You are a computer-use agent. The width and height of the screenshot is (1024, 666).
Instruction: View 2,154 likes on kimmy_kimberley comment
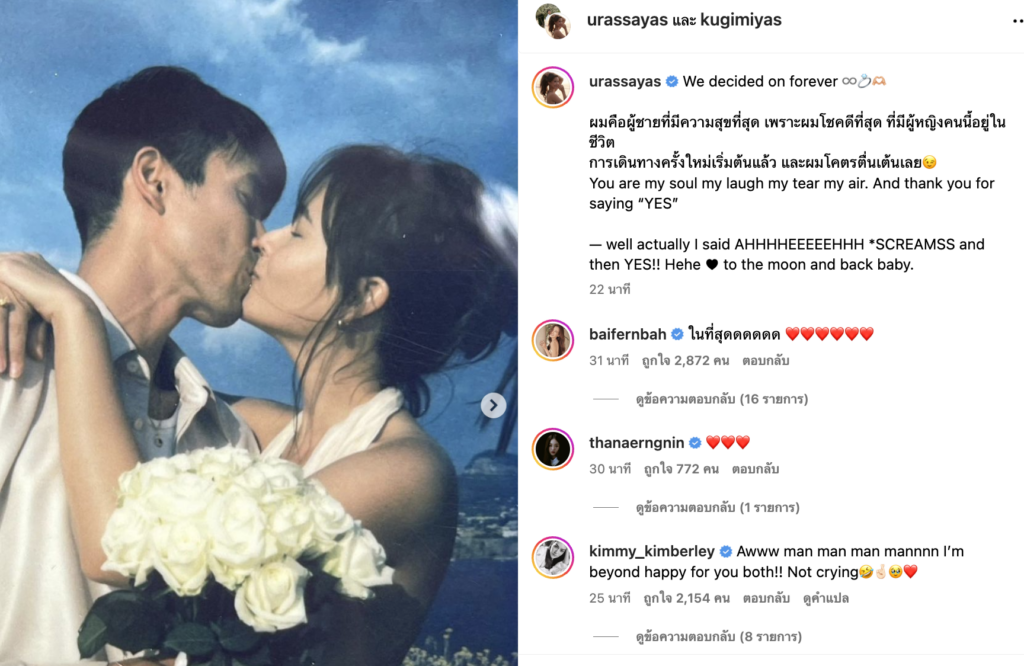click(x=686, y=598)
